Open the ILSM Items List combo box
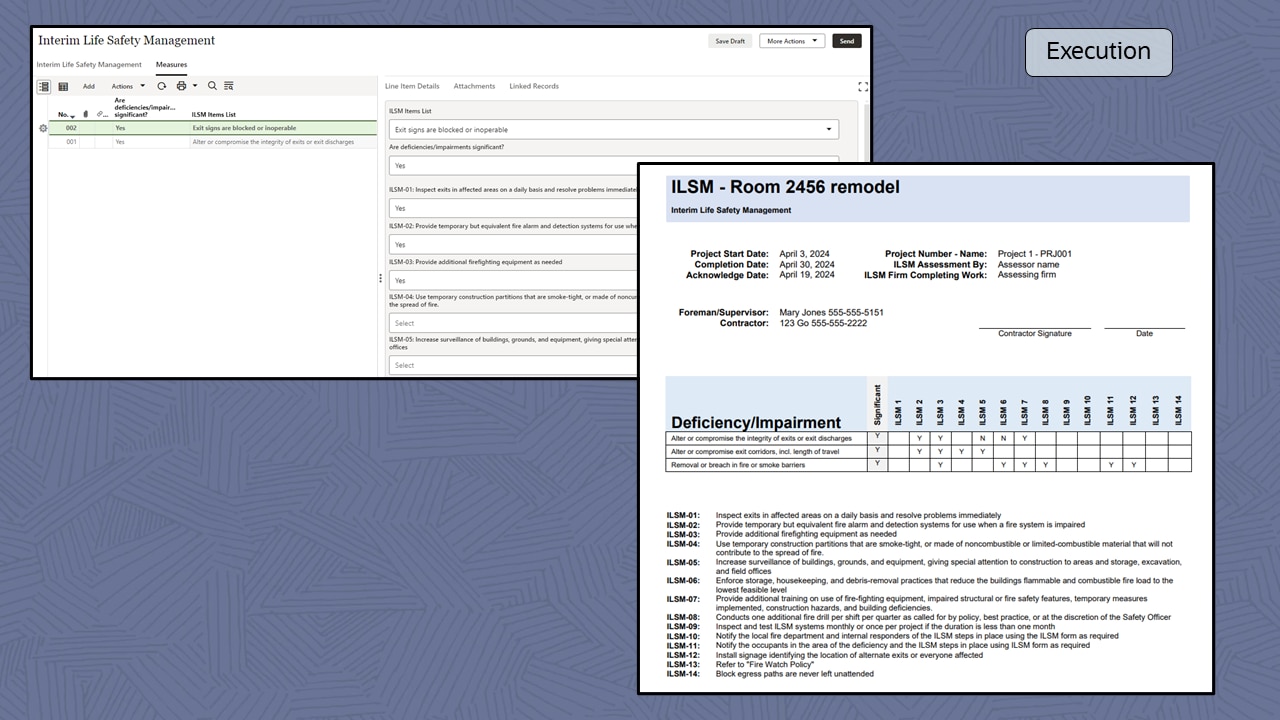Screen dimensions: 1280x720 [613, 130]
